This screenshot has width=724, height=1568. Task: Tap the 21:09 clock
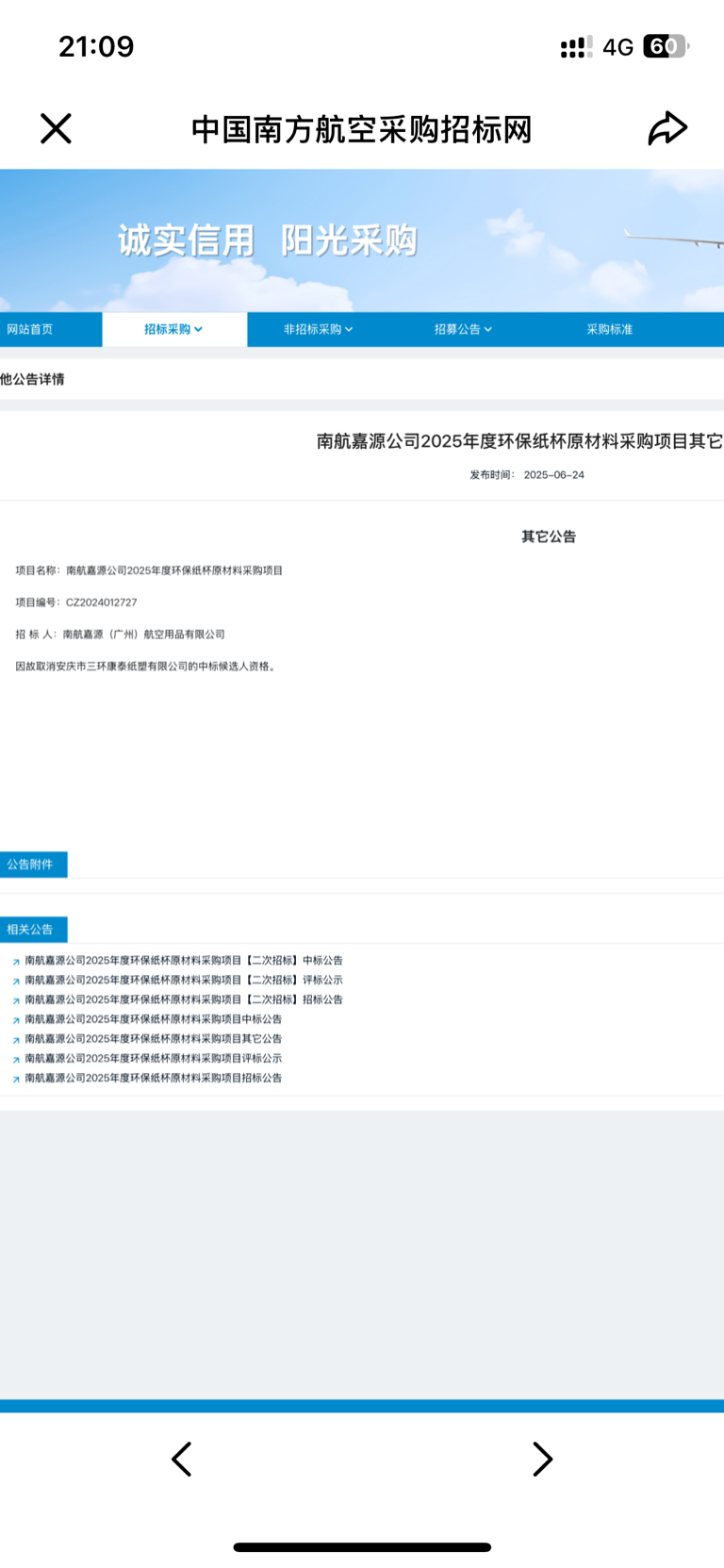(96, 46)
